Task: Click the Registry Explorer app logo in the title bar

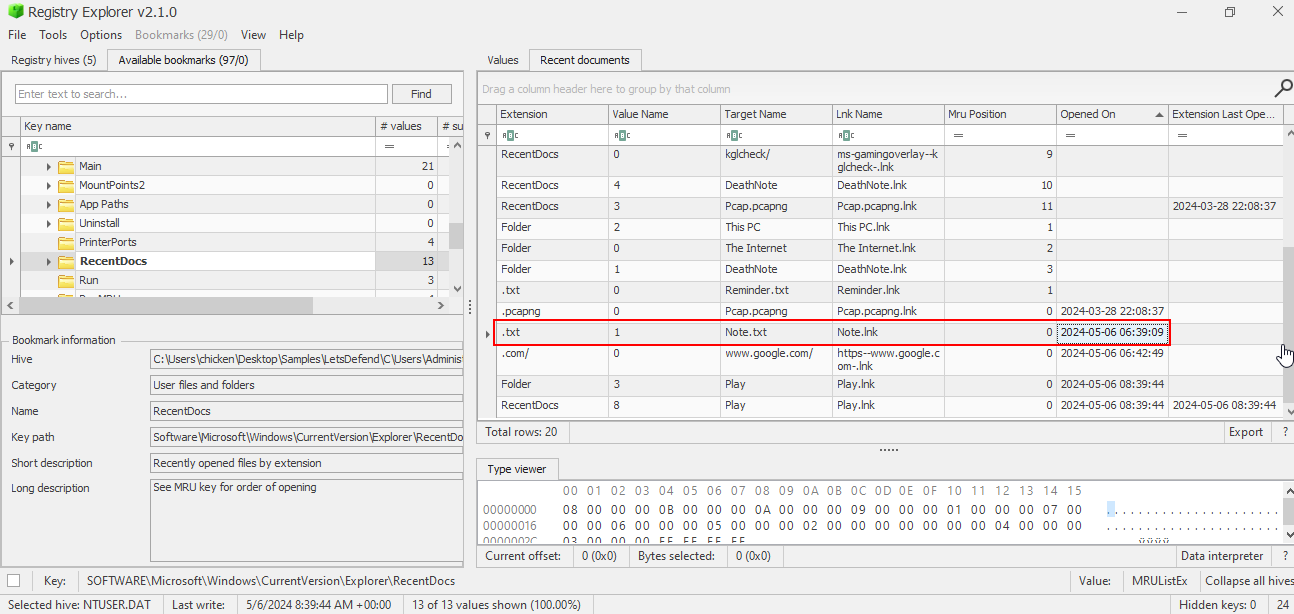Action: pyautogui.click(x=14, y=12)
